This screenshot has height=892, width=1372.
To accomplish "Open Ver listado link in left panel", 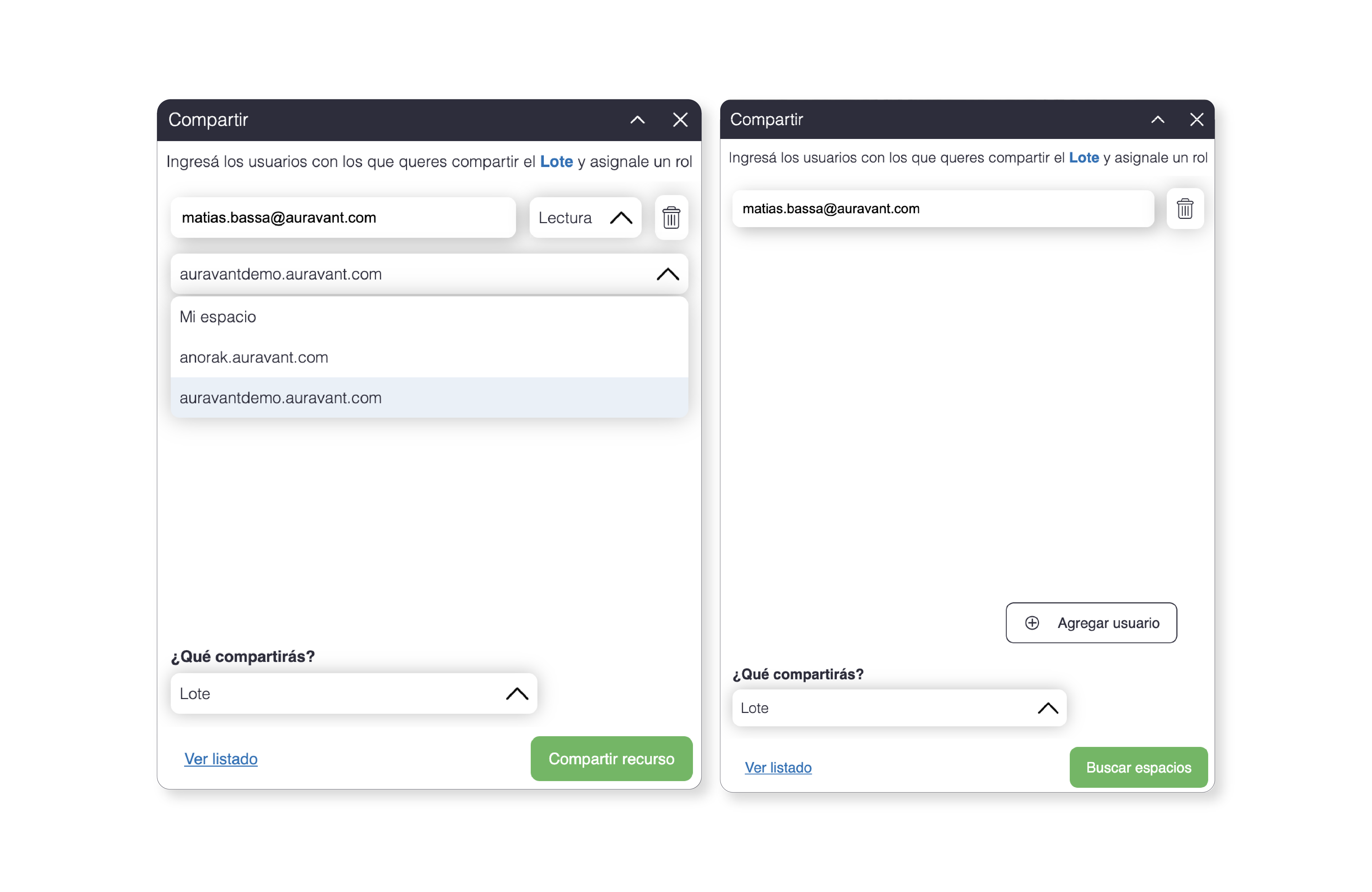I will click(221, 759).
